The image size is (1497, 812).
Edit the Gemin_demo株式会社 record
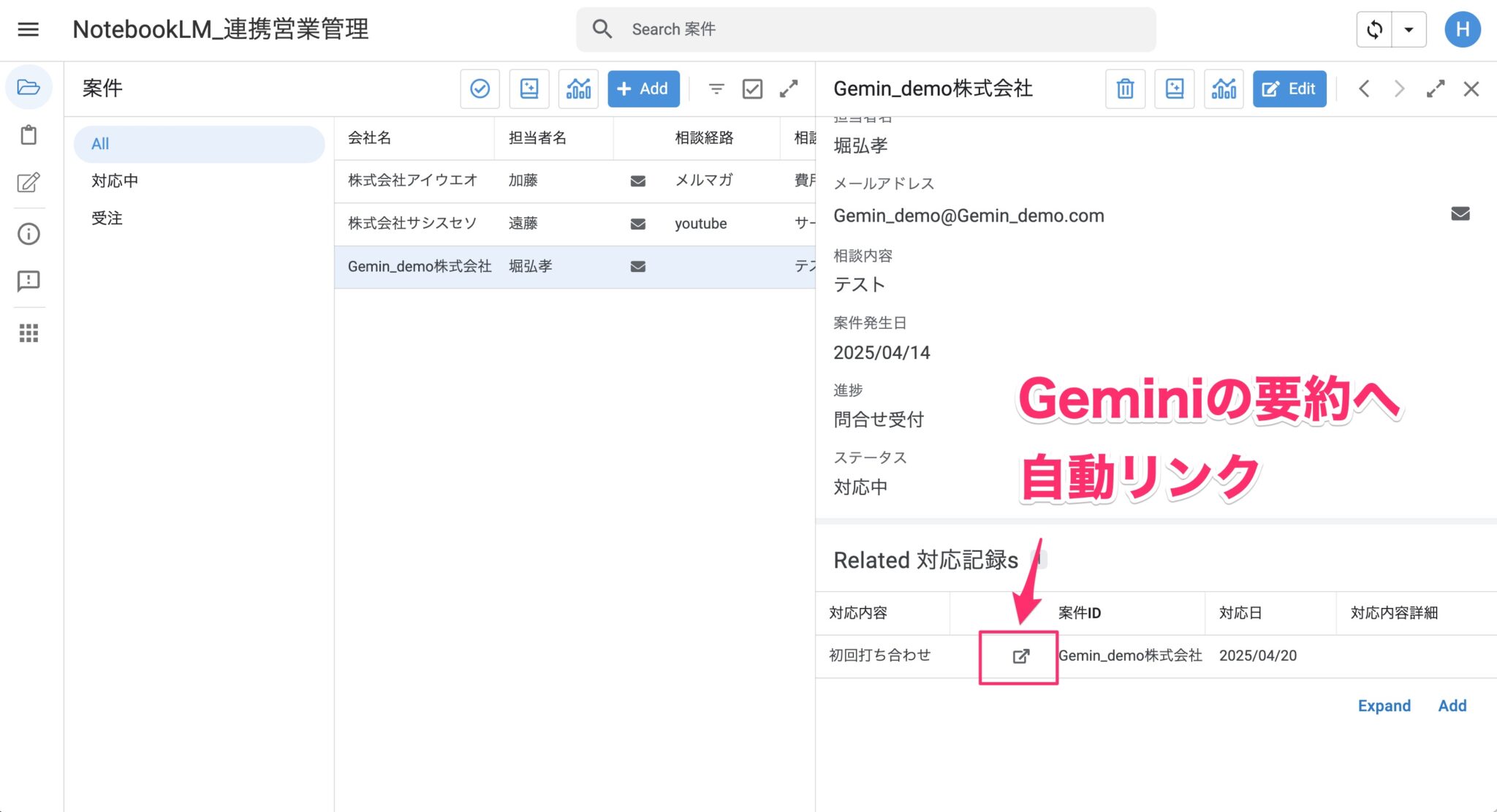tap(1289, 88)
